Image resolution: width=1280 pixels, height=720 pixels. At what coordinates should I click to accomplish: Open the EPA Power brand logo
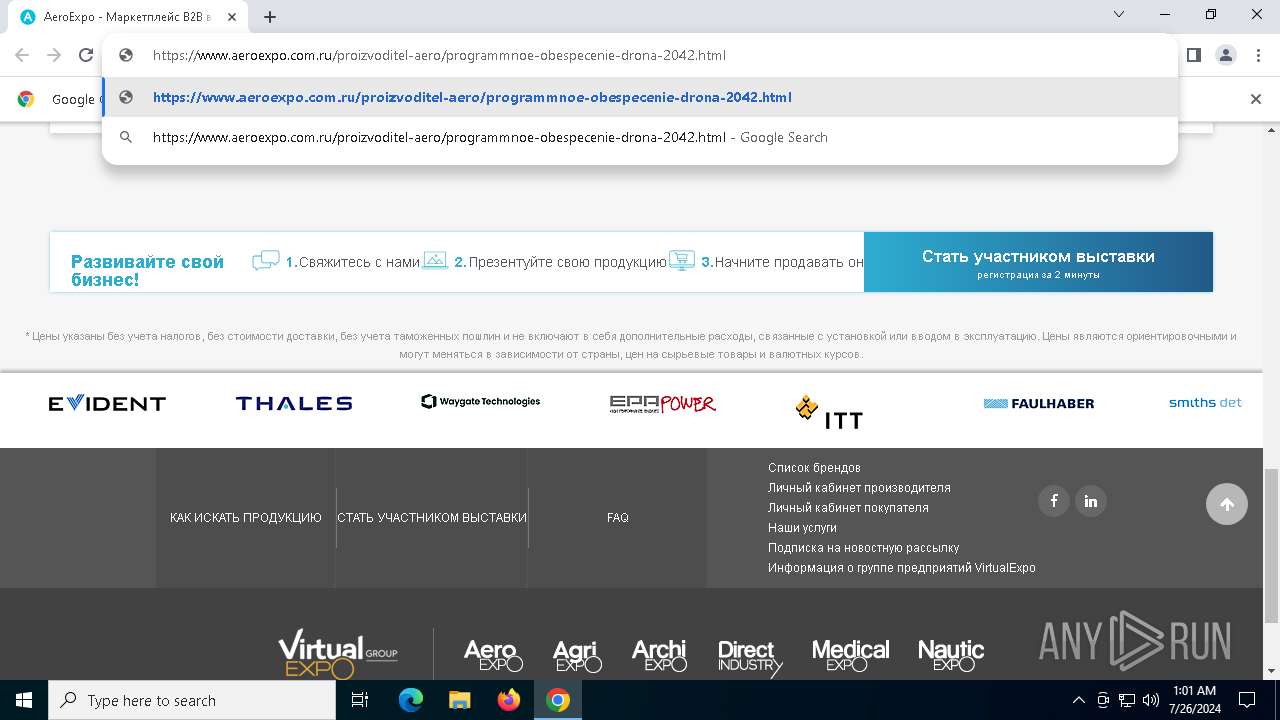point(663,403)
